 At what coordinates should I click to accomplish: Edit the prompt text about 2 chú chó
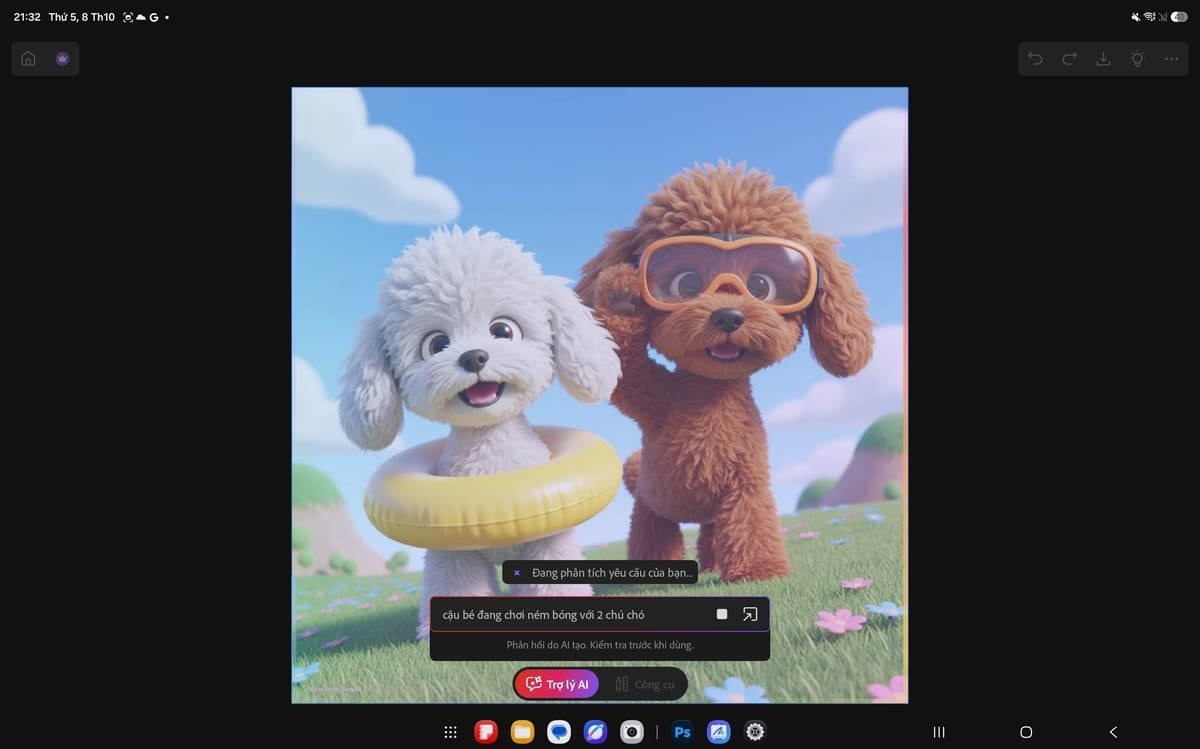[x=544, y=614]
